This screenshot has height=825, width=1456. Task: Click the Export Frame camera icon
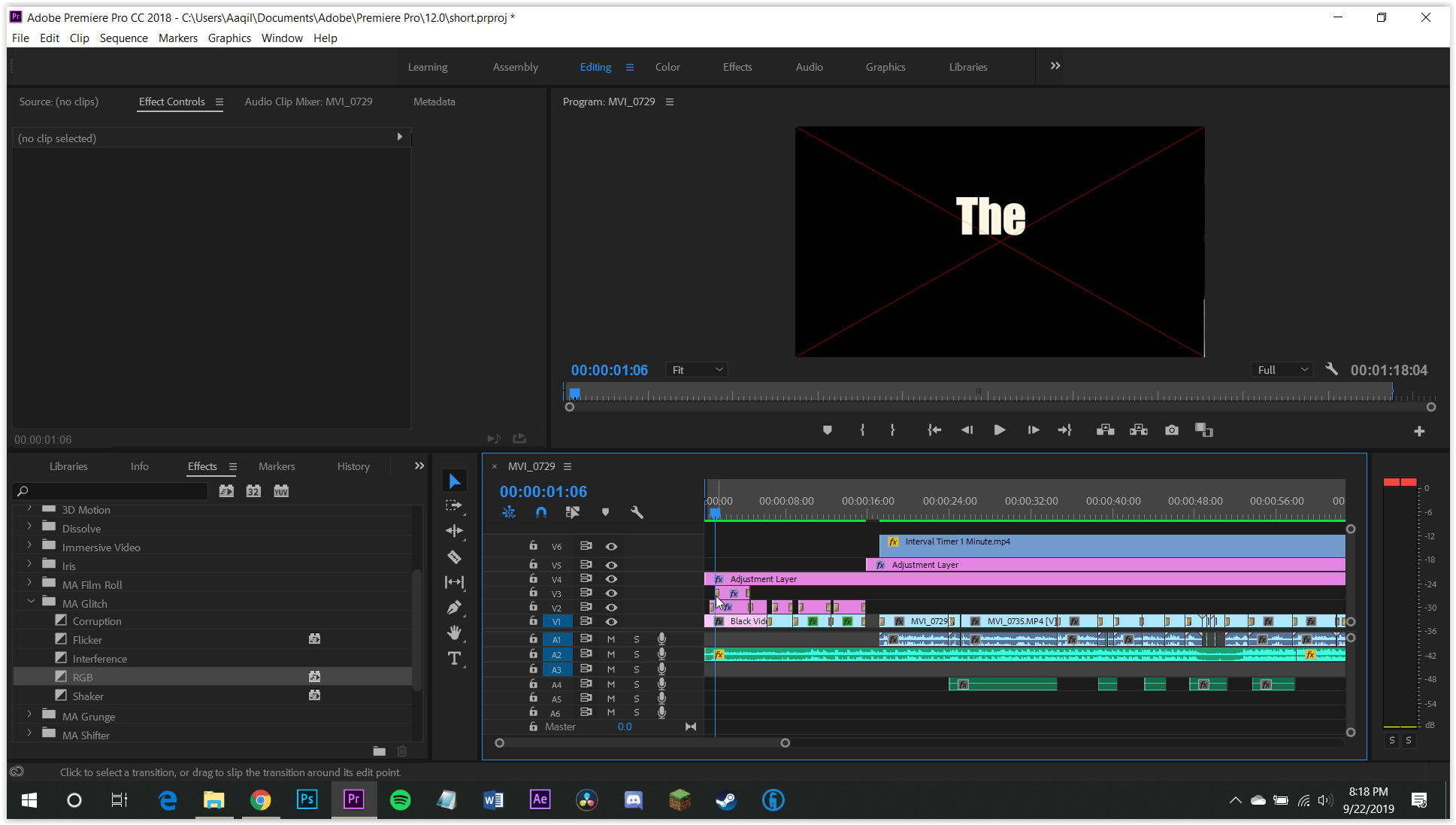1171,429
